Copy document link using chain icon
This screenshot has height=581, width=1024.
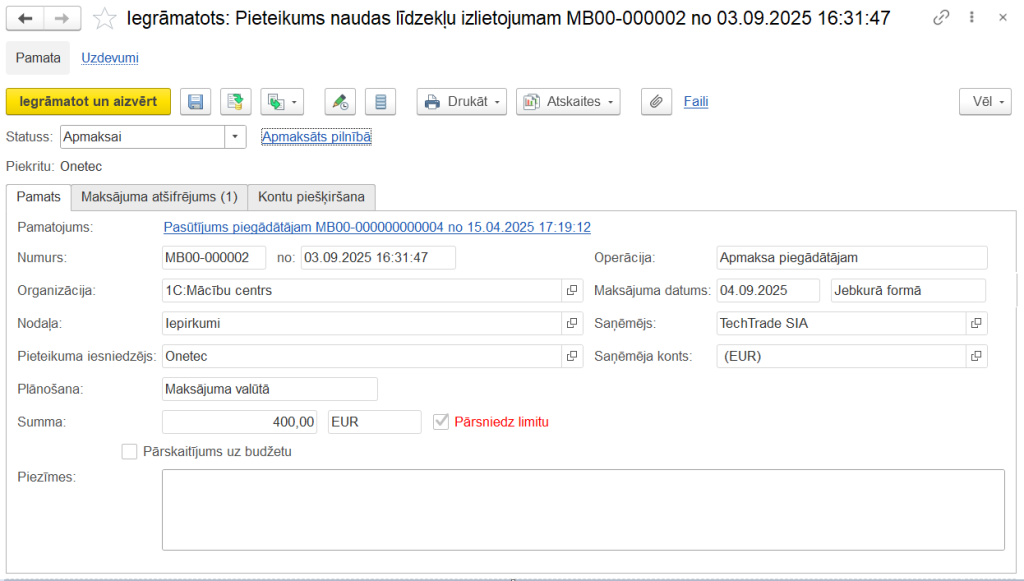tap(940, 18)
